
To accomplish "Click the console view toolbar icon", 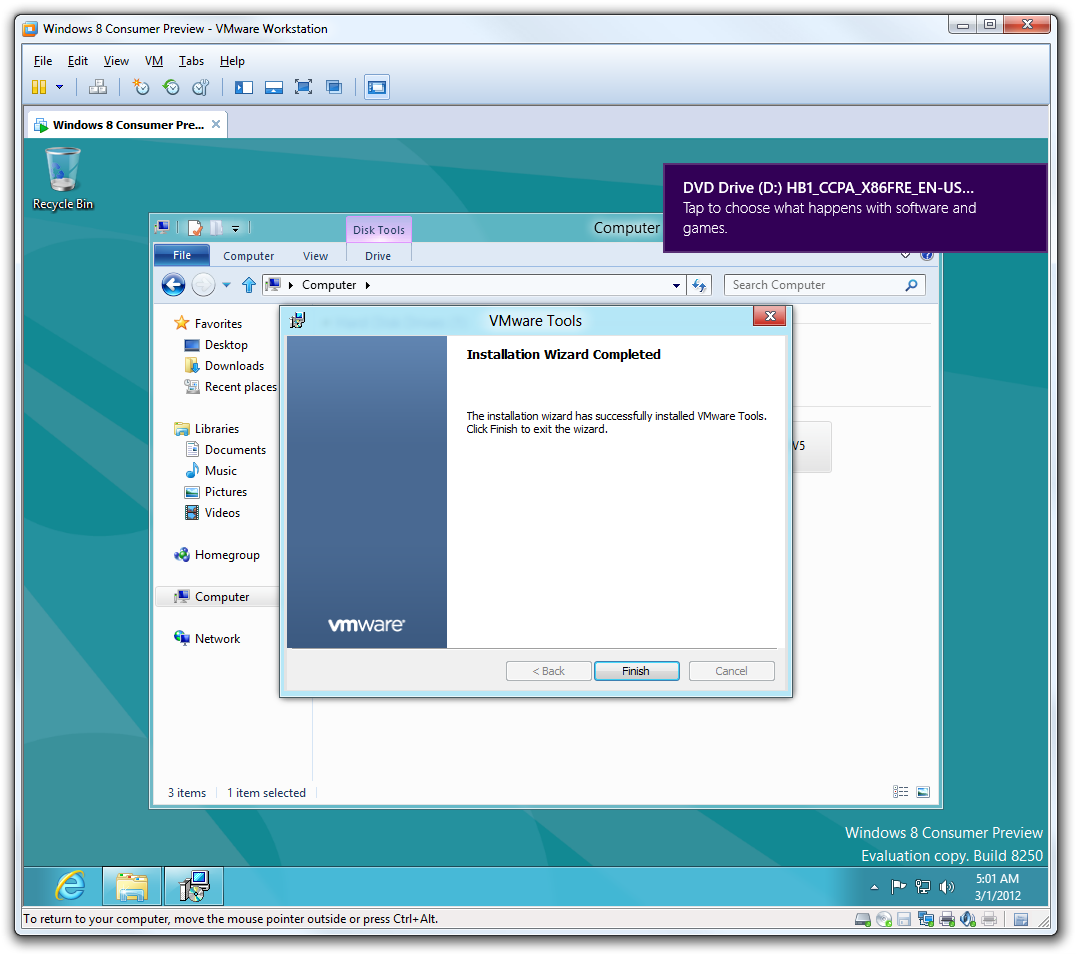I will click(x=377, y=87).
